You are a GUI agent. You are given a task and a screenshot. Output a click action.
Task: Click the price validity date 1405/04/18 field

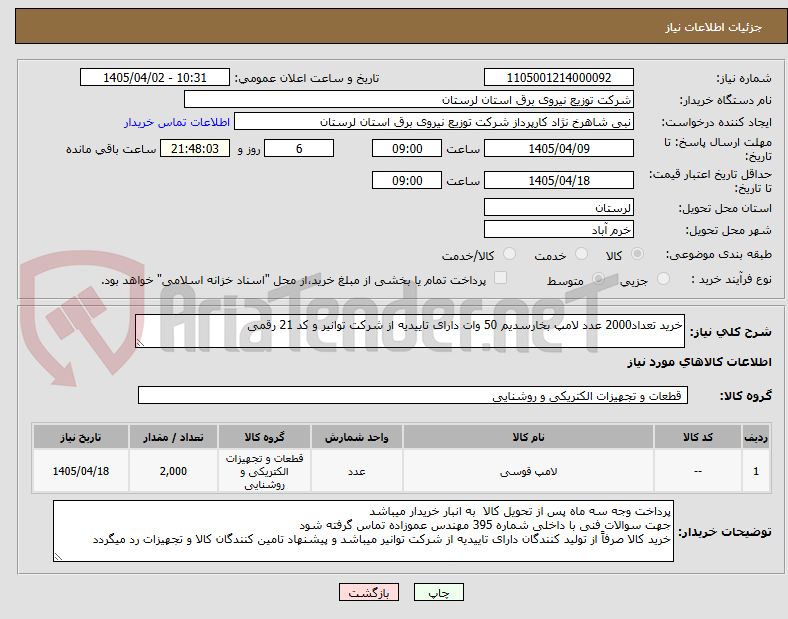(559, 180)
